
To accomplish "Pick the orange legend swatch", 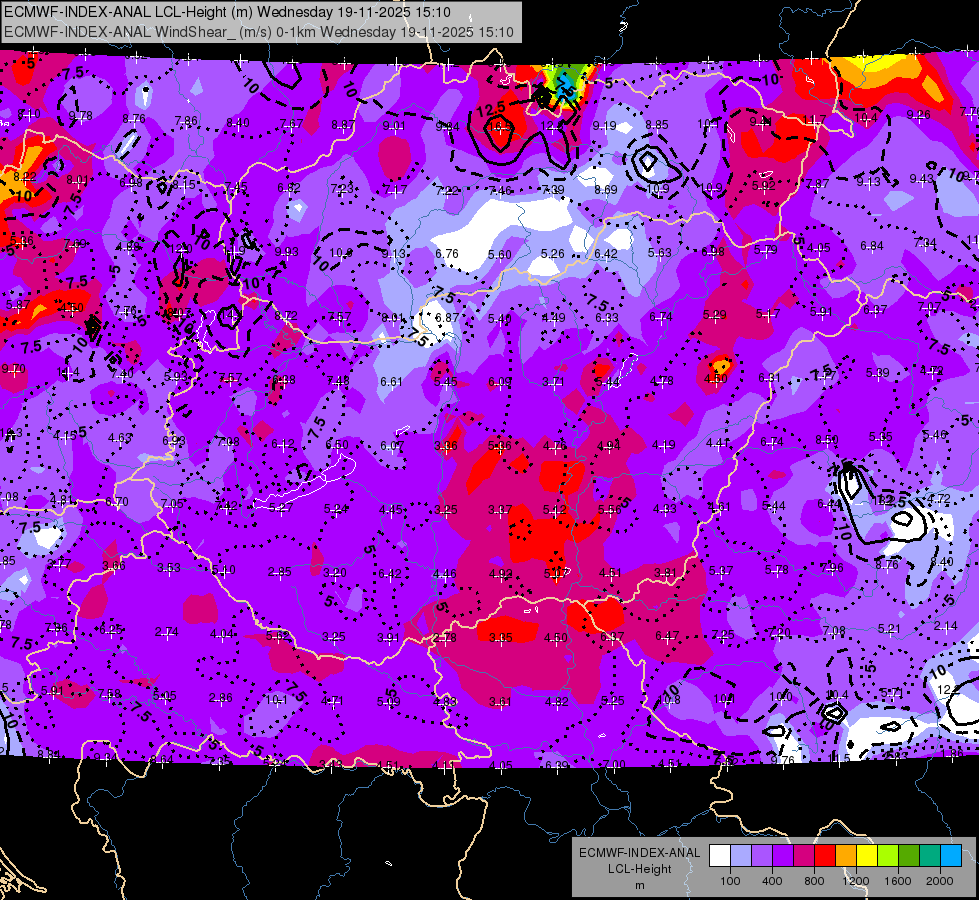I will (846, 856).
